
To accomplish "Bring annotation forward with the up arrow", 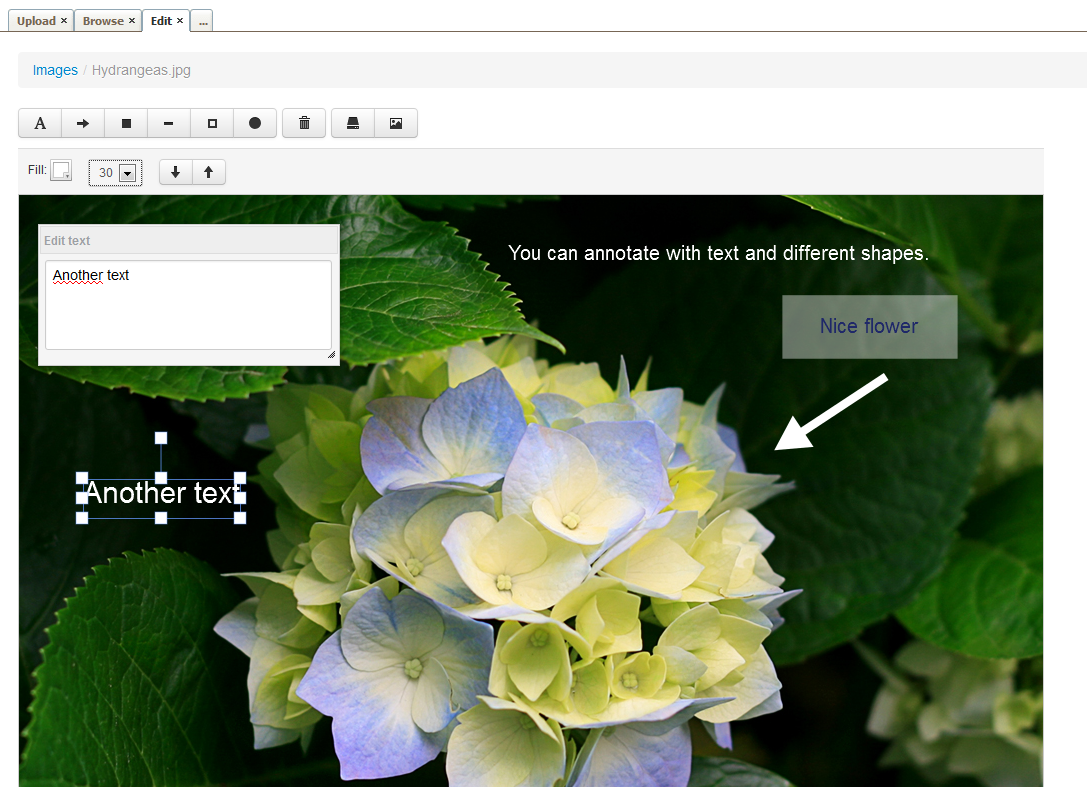I will pyautogui.click(x=208, y=171).
